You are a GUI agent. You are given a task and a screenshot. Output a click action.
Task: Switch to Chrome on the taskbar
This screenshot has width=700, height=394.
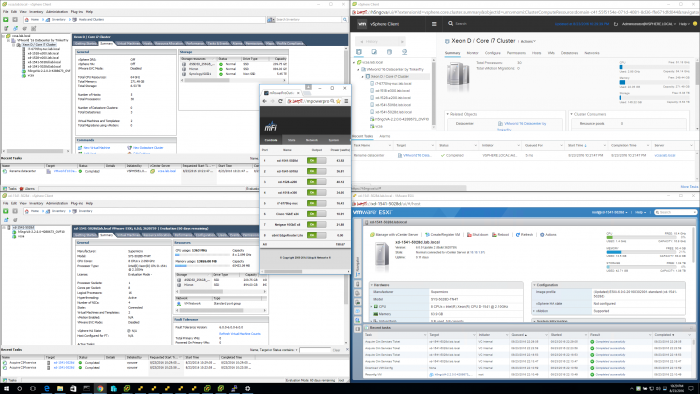point(100,389)
